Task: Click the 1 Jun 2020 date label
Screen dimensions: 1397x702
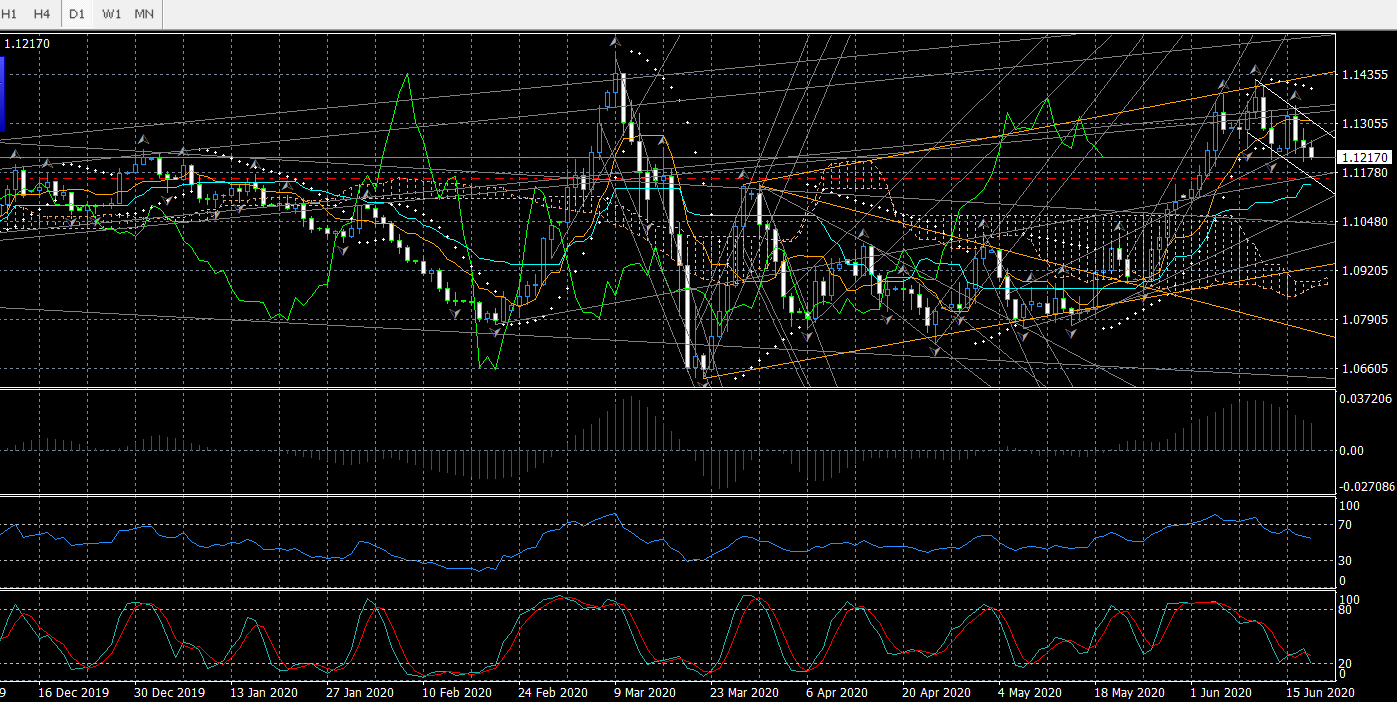Action: point(1220,692)
